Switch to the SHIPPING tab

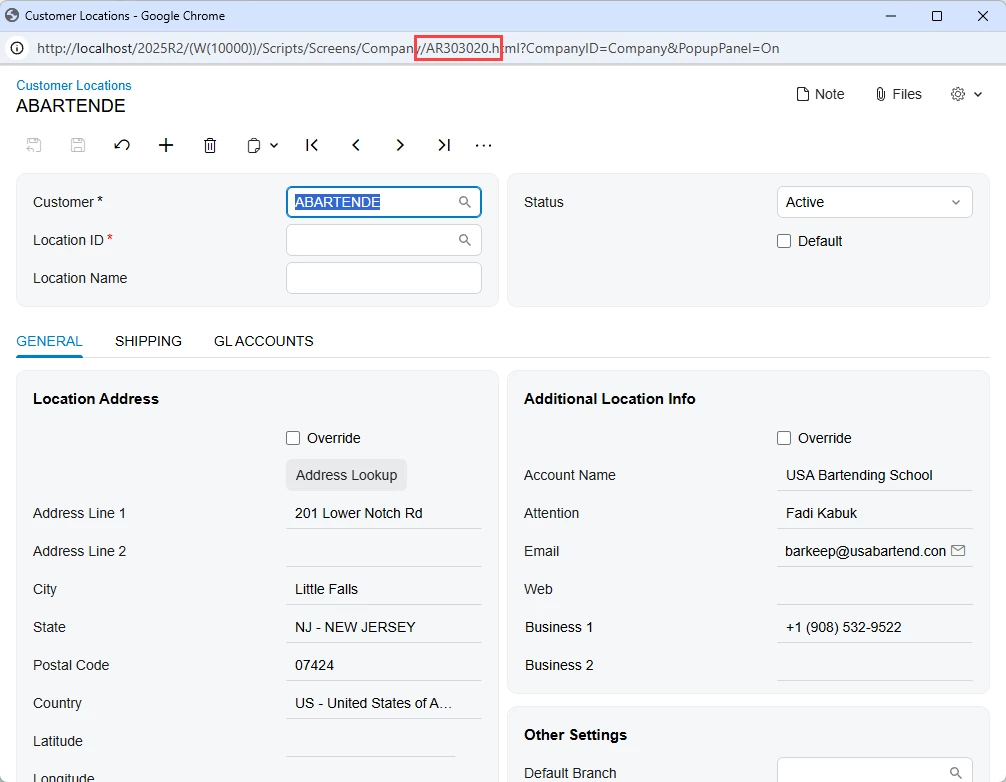click(148, 341)
